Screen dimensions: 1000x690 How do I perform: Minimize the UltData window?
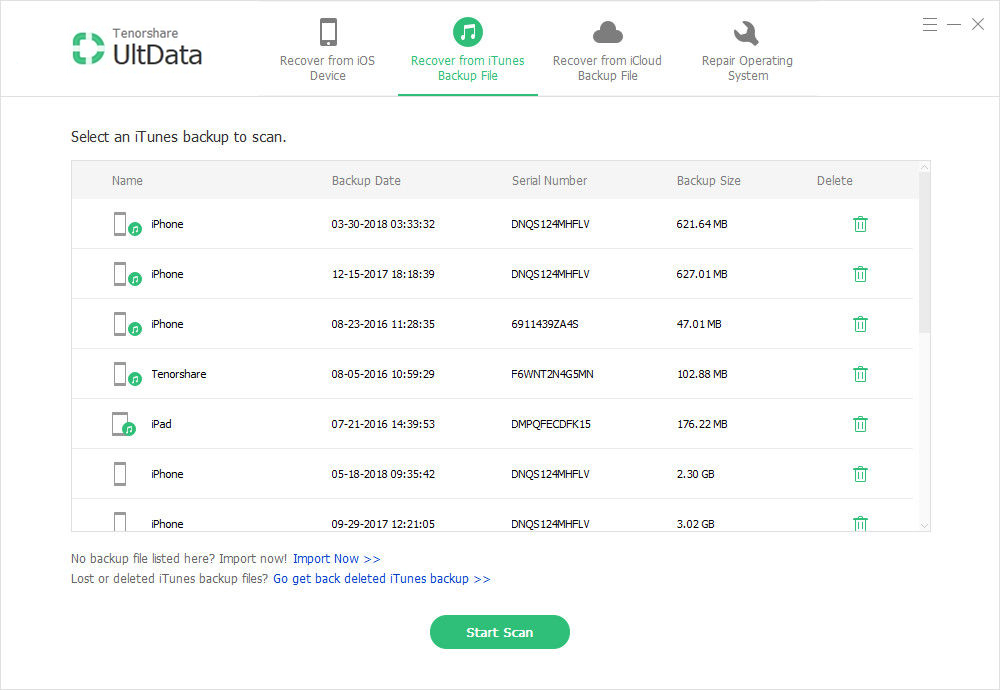[x=953, y=25]
